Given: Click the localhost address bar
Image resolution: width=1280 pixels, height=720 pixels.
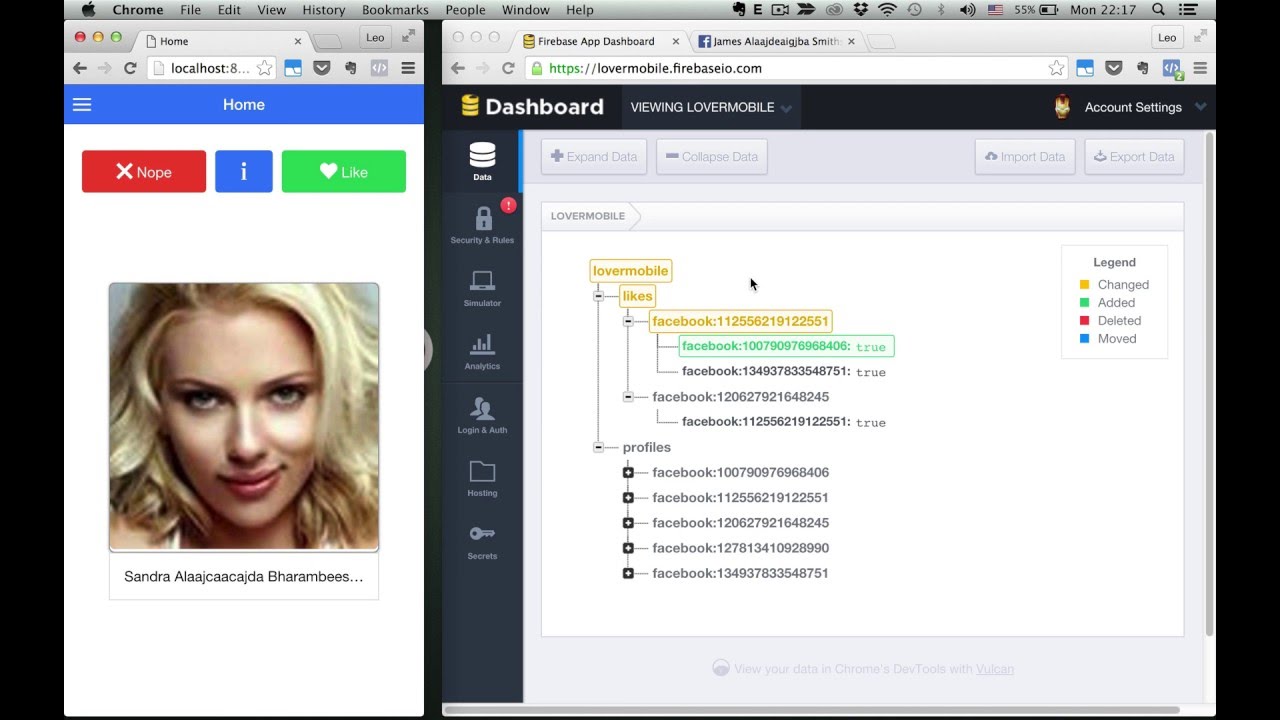Looking at the screenshot, I should 210,68.
